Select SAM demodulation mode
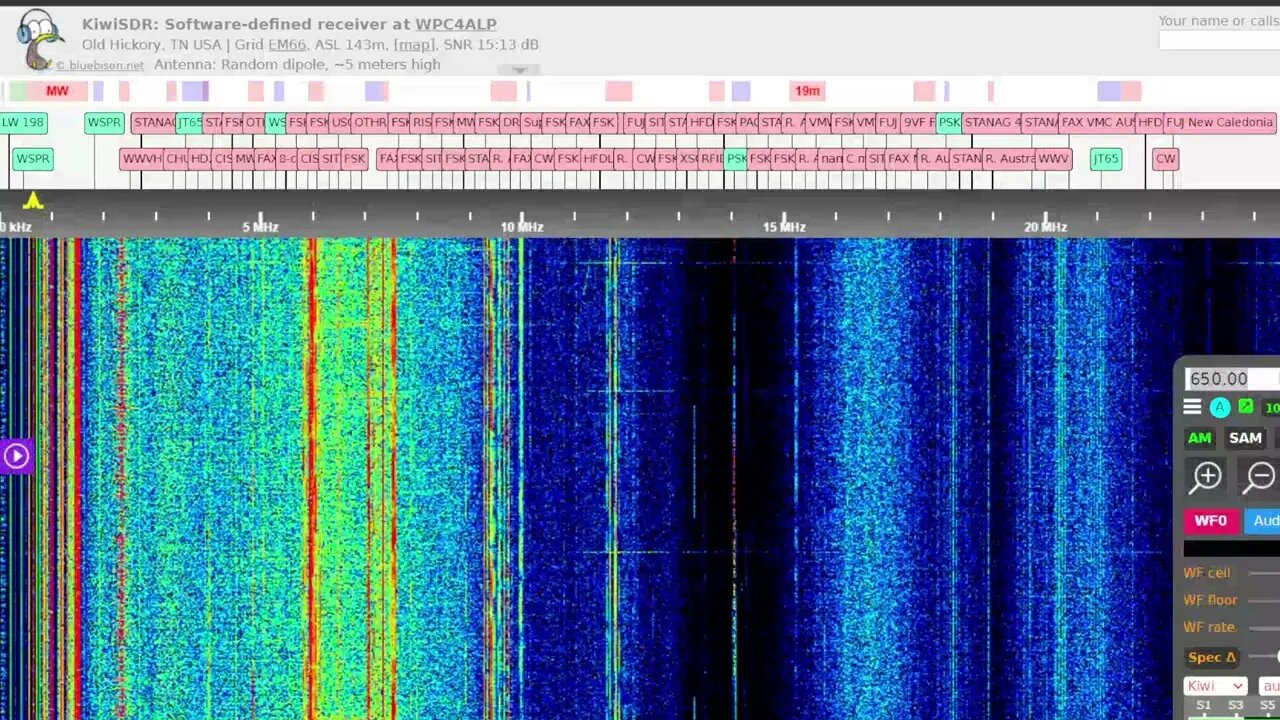1280x720 pixels. tap(1245, 438)
